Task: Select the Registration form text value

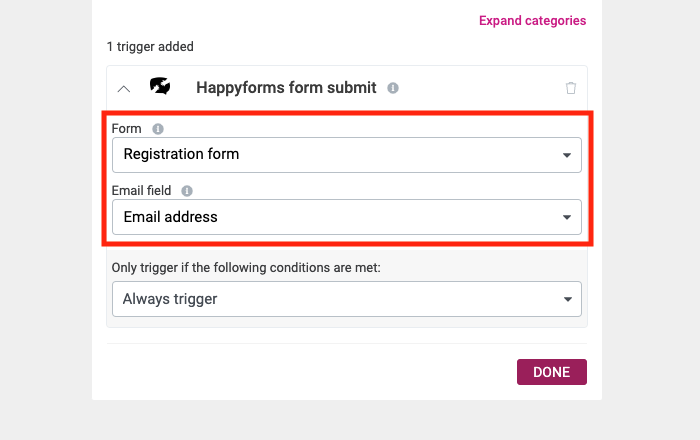Action: 181,154
